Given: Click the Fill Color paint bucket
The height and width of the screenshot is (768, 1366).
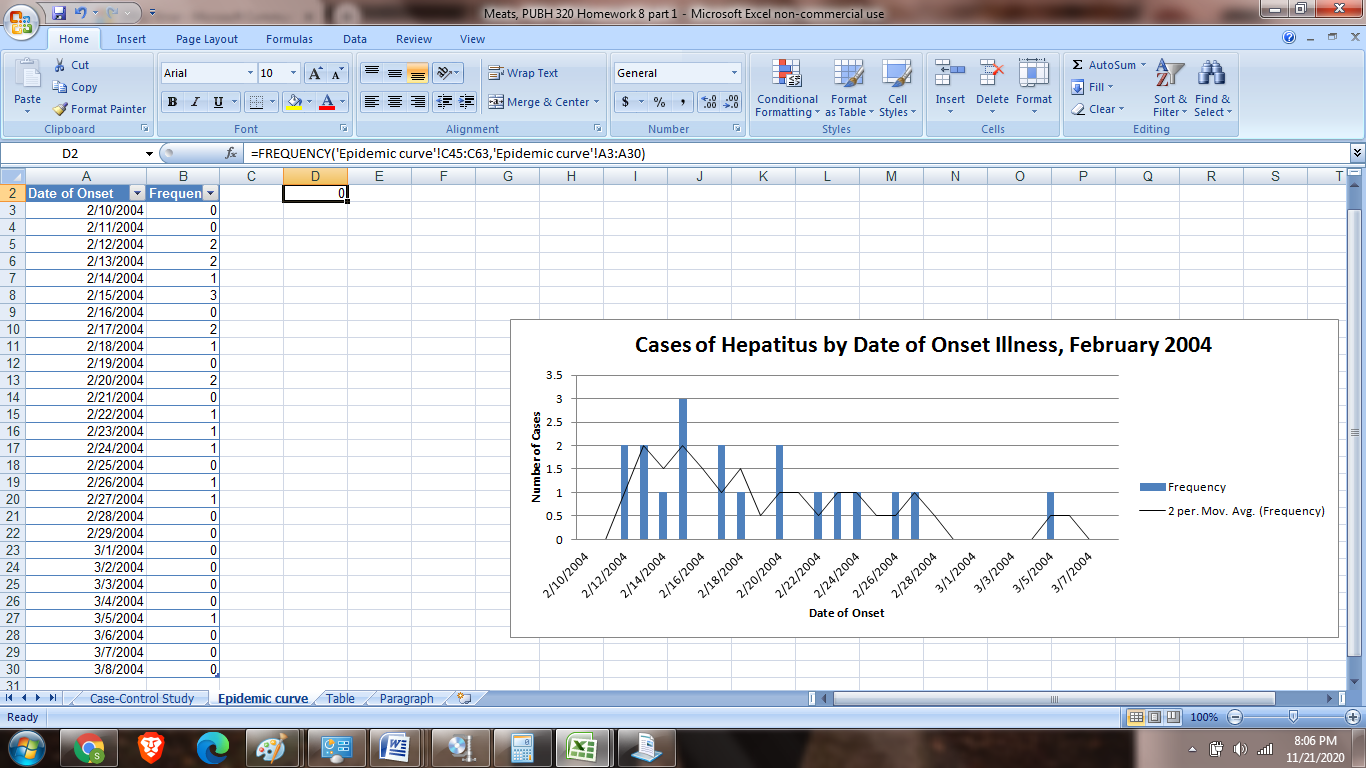Looking at the screenshot, I should (x=294, y=102).
